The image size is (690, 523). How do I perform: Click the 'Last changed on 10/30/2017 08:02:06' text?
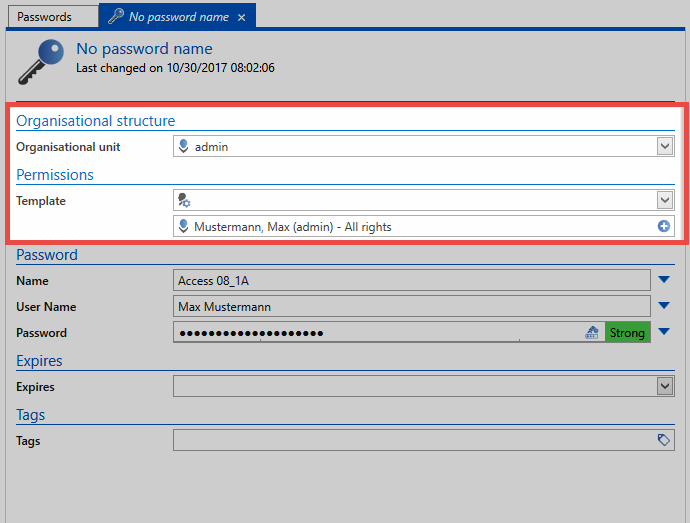coord(175,68)
